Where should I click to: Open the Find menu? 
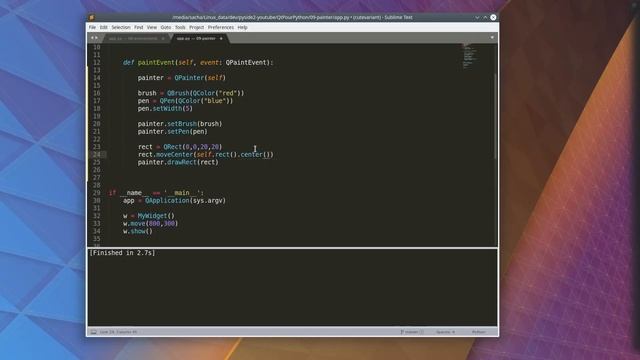[x=139, y=27]
